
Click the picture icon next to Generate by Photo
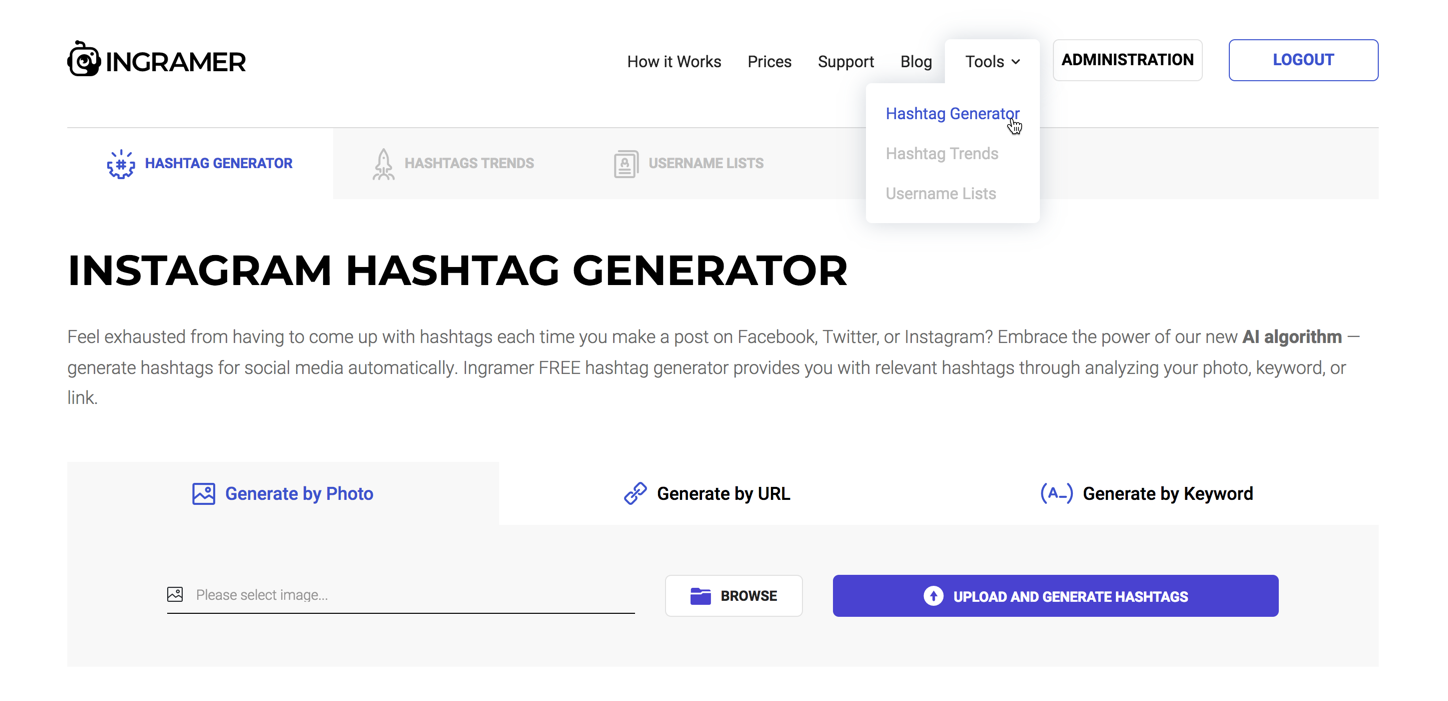coord(204,494)
